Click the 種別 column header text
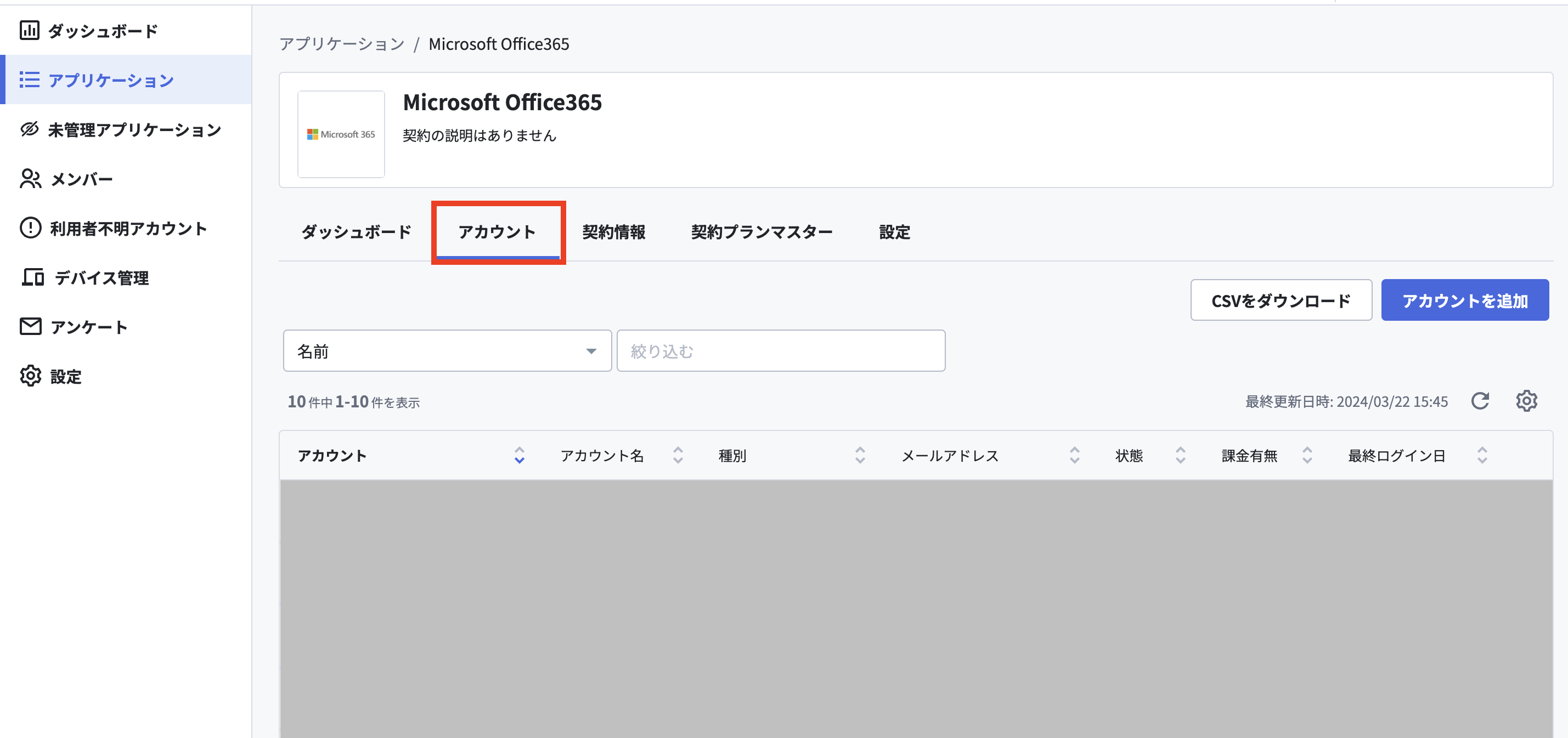 pyautogui.click(x=732, y=455)
